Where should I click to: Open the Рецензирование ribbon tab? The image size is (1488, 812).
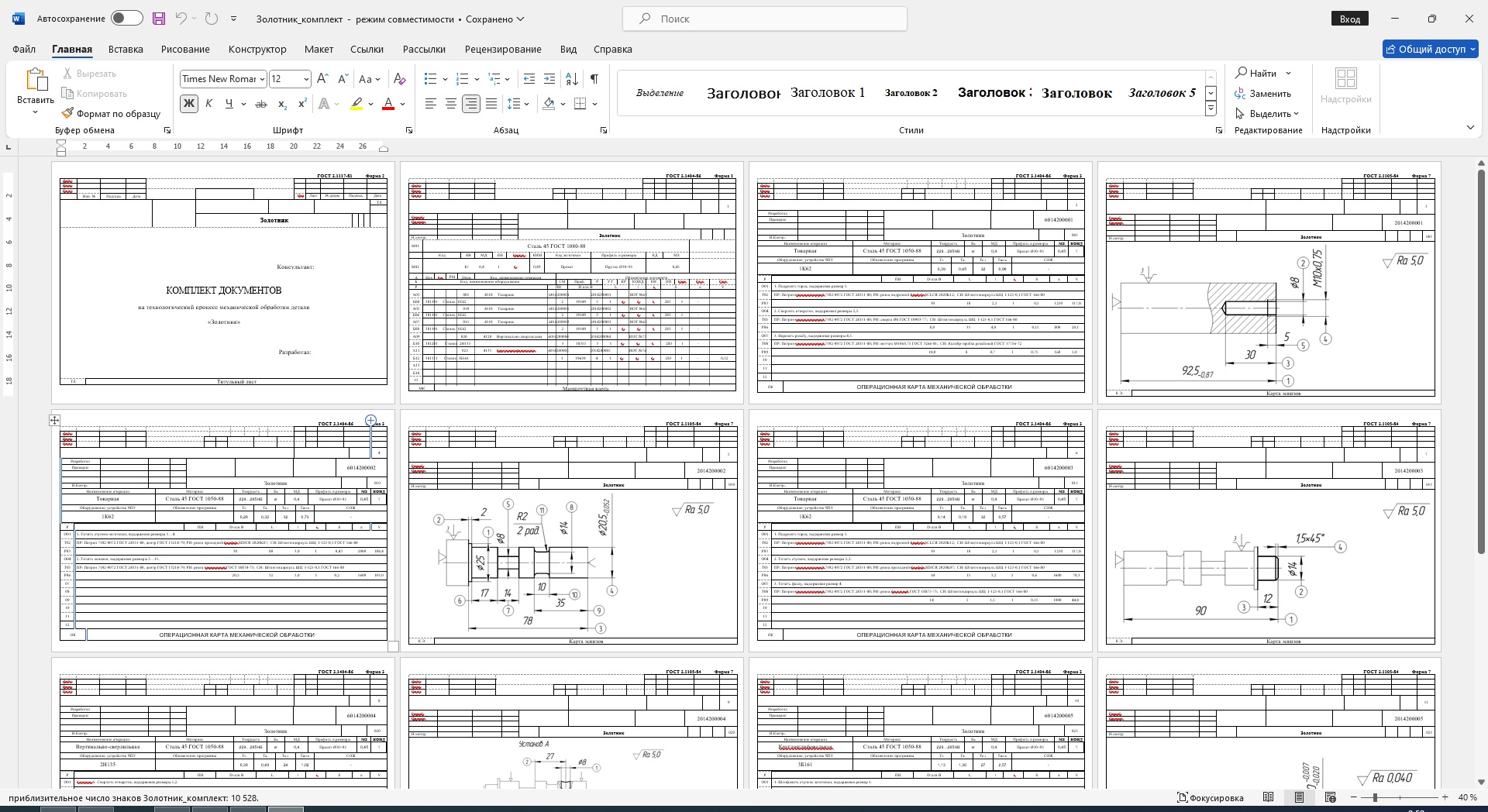coord(503,49)
